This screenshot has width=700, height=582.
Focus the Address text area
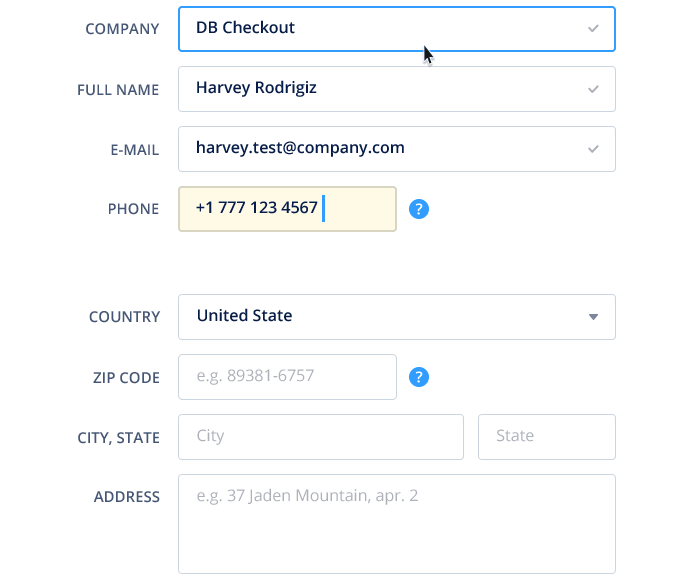coord(396,524)
